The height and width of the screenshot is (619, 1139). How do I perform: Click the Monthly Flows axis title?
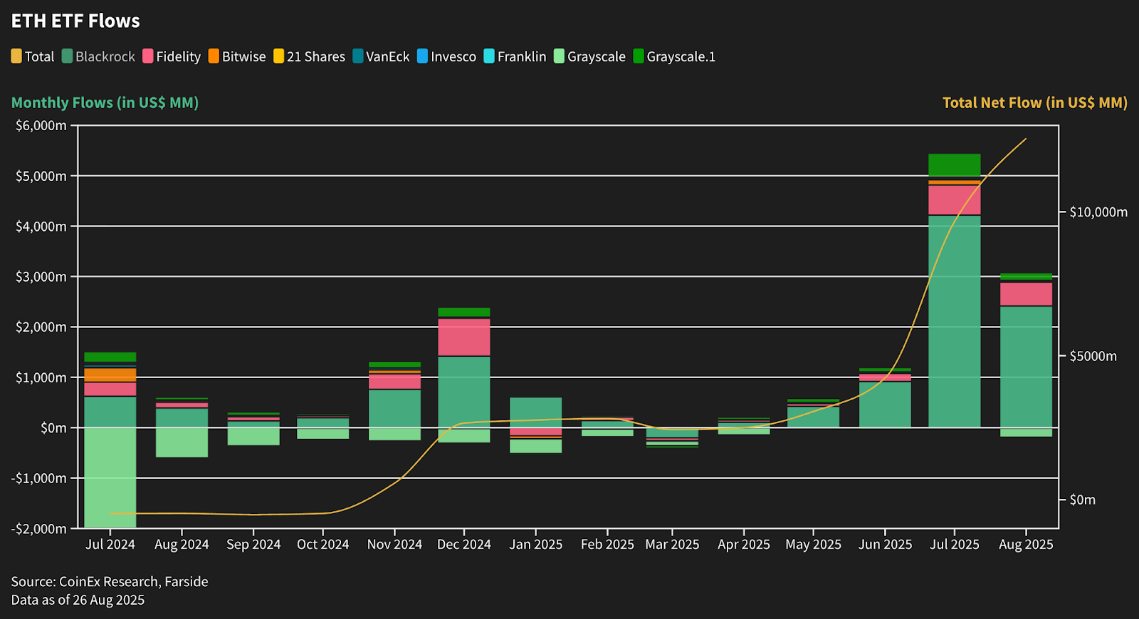(105, 102)
